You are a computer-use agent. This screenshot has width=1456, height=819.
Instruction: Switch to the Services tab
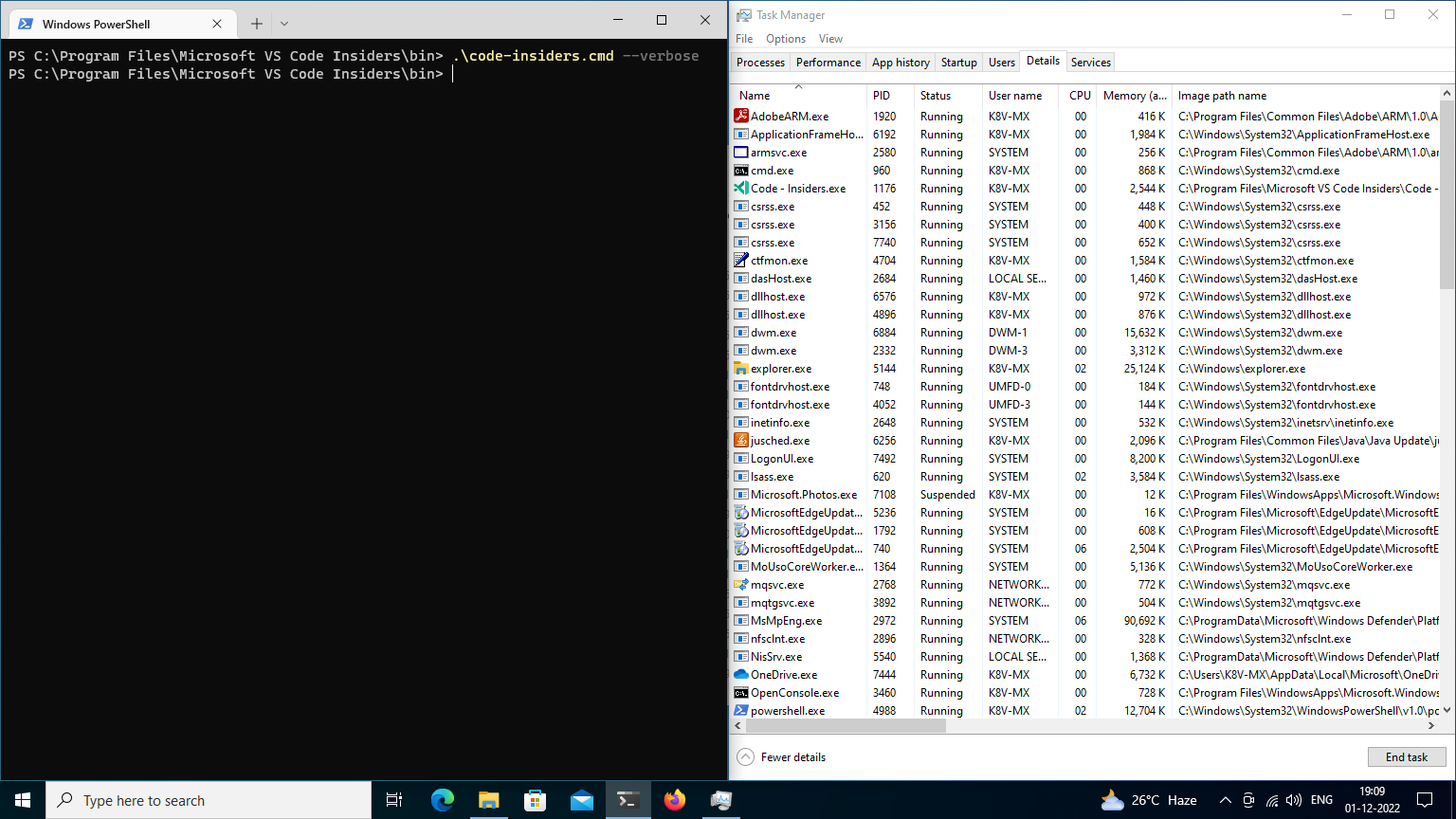point(1090,62)
